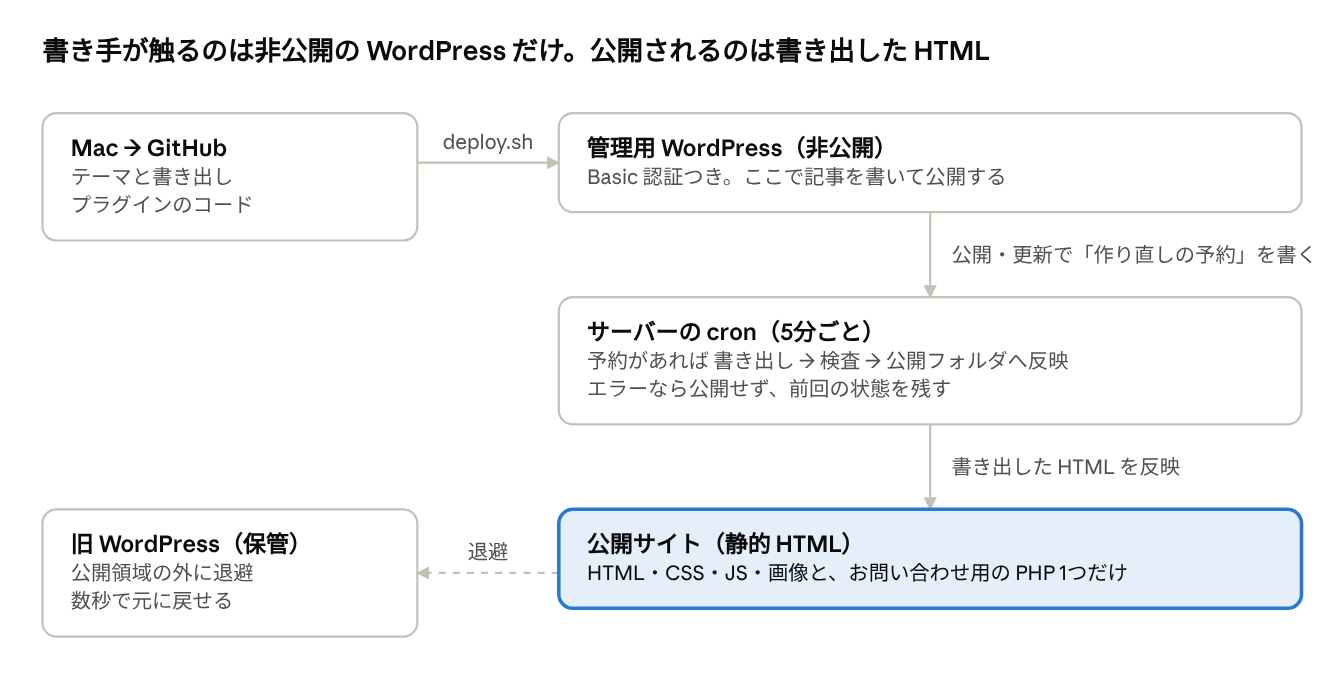Image resolution: width=1344 pixels, height=692 pixels.
Task: Select the 公開サイト（静的 HTML）heading
Action: tap(720, 544)
